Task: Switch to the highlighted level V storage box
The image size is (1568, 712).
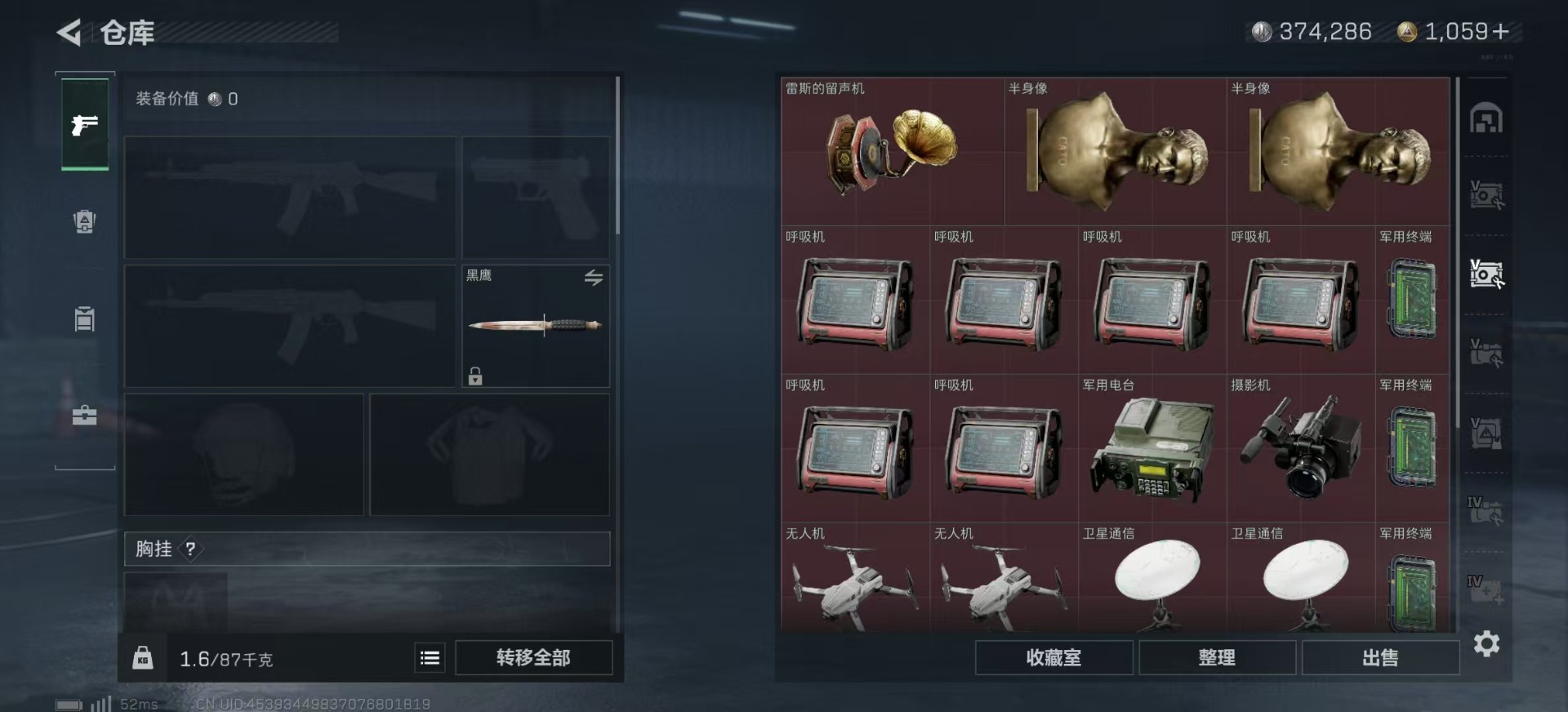Action: click(1486, 274)
